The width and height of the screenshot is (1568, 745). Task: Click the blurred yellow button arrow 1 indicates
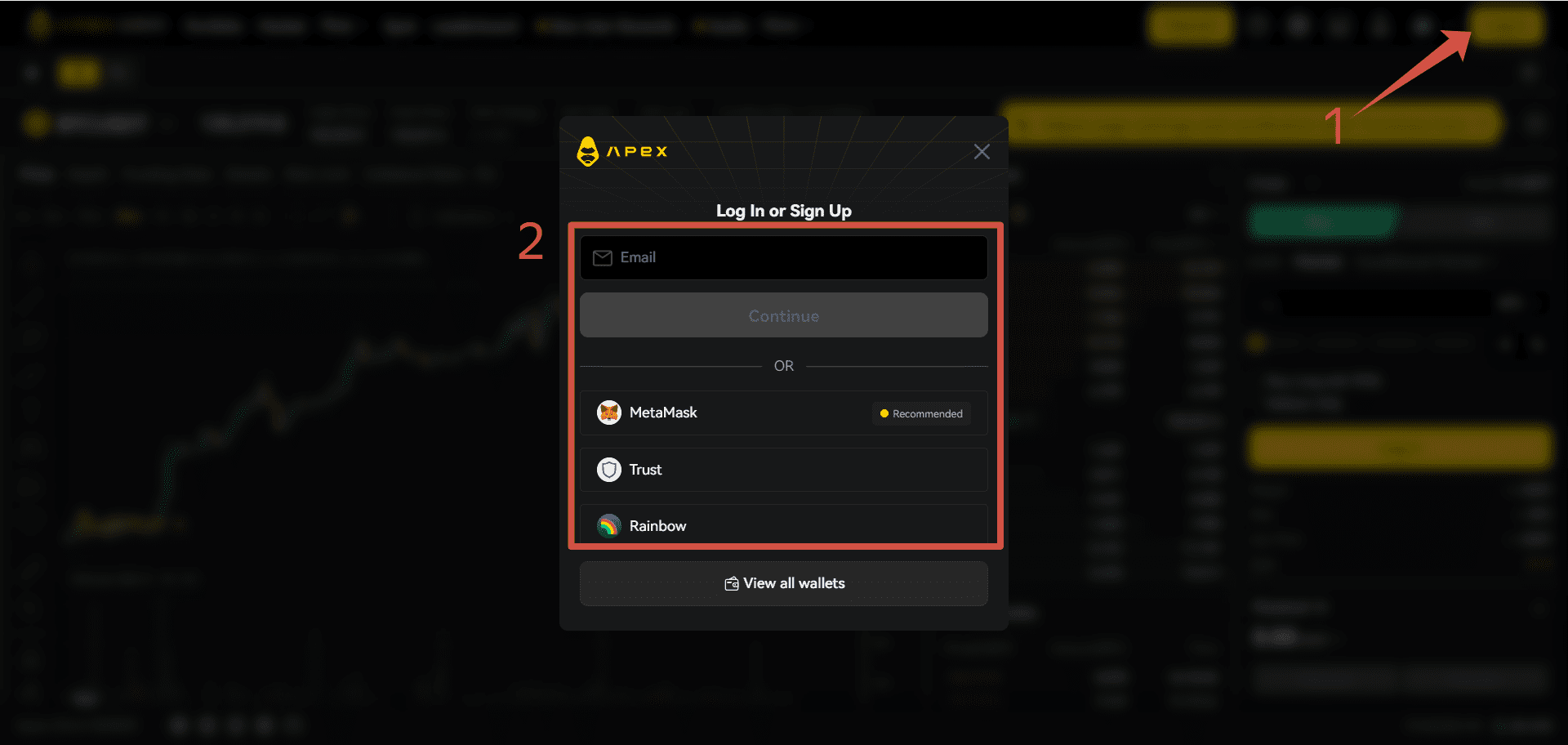click(1508, 25)
